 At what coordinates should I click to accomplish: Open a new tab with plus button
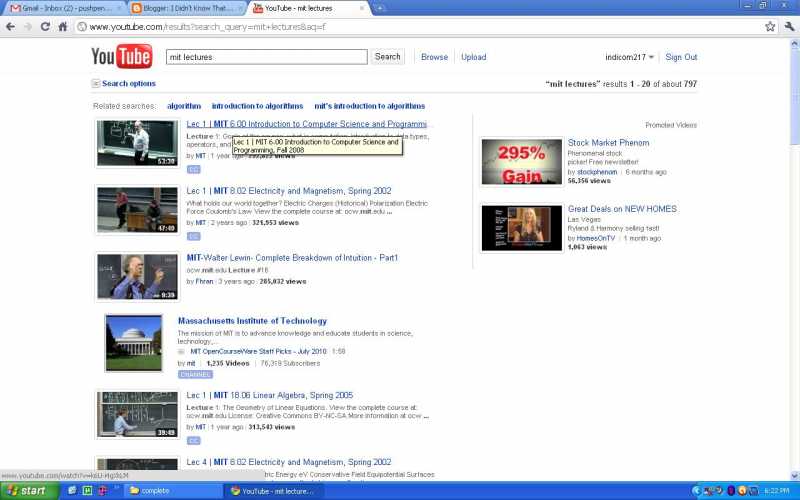[380, 8]
